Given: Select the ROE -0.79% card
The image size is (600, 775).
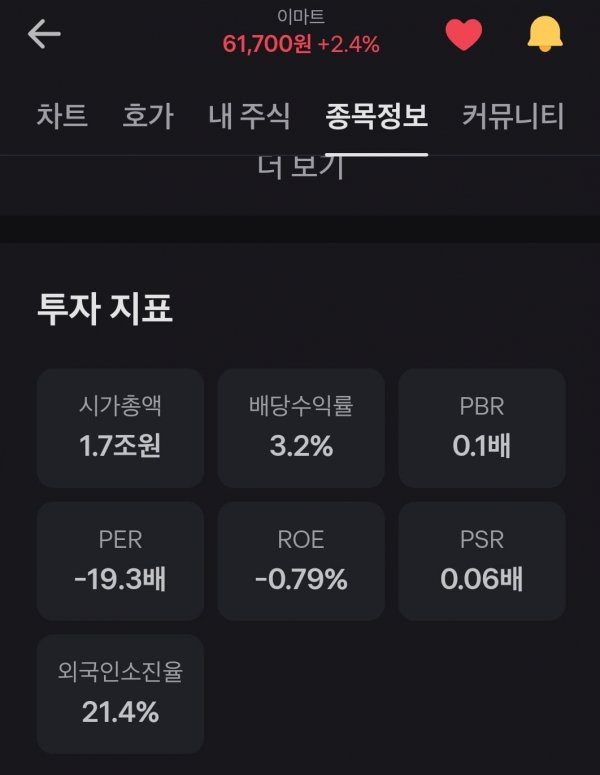Looking at the screenshot, I should point(301,561).
